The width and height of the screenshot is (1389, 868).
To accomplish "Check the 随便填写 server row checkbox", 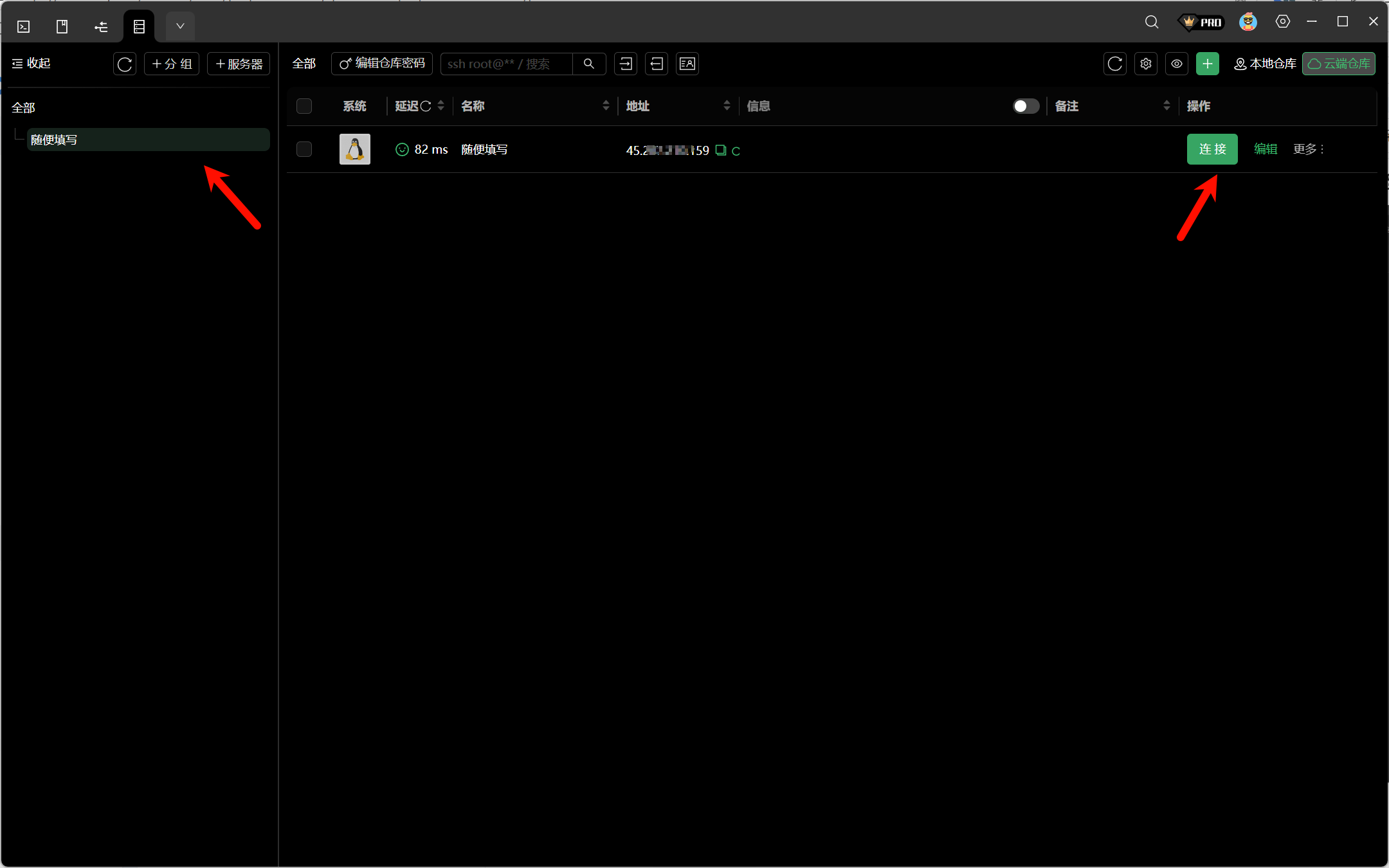I will tap(304, 149).
